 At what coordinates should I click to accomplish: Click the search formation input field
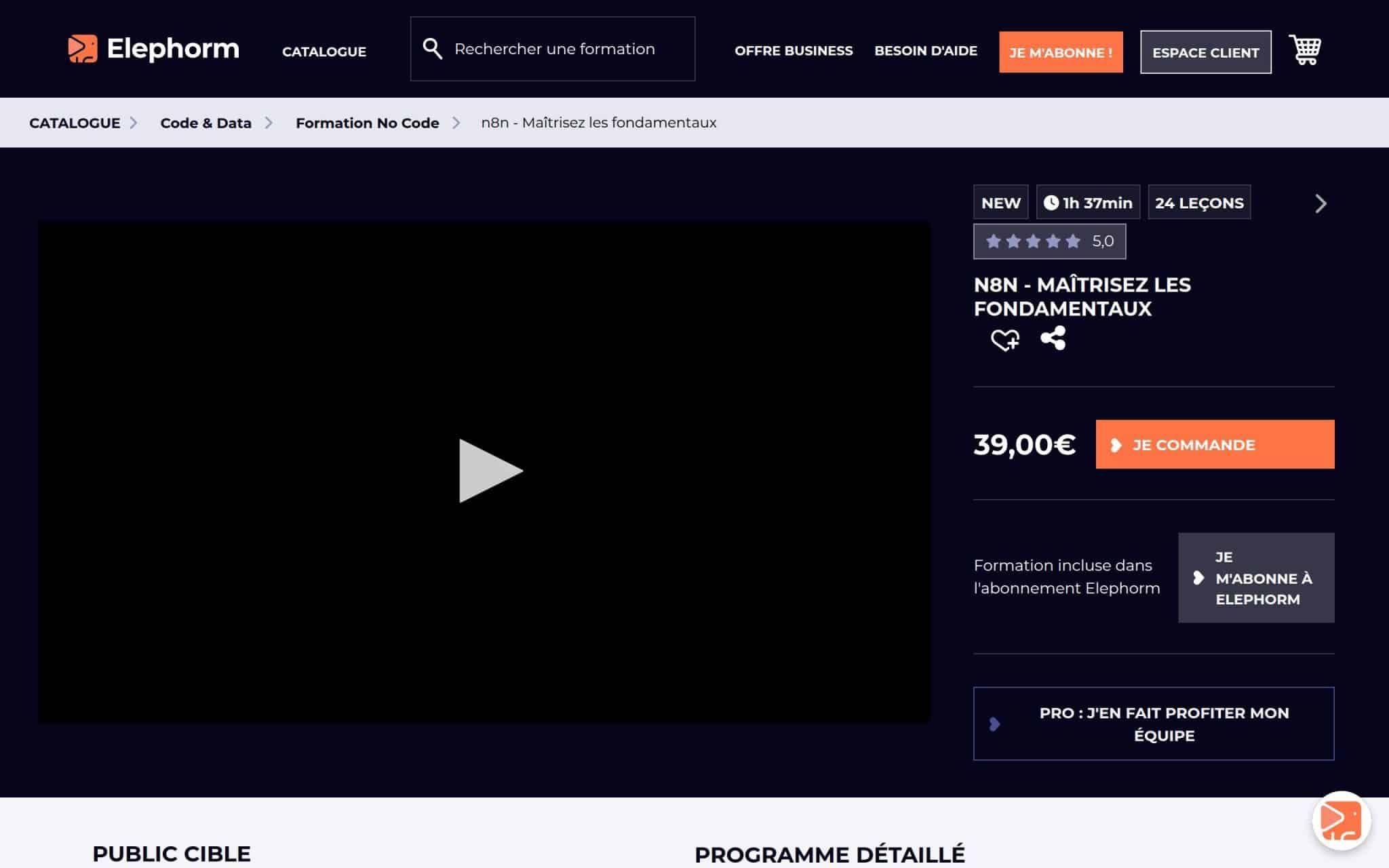coord(555,48)
